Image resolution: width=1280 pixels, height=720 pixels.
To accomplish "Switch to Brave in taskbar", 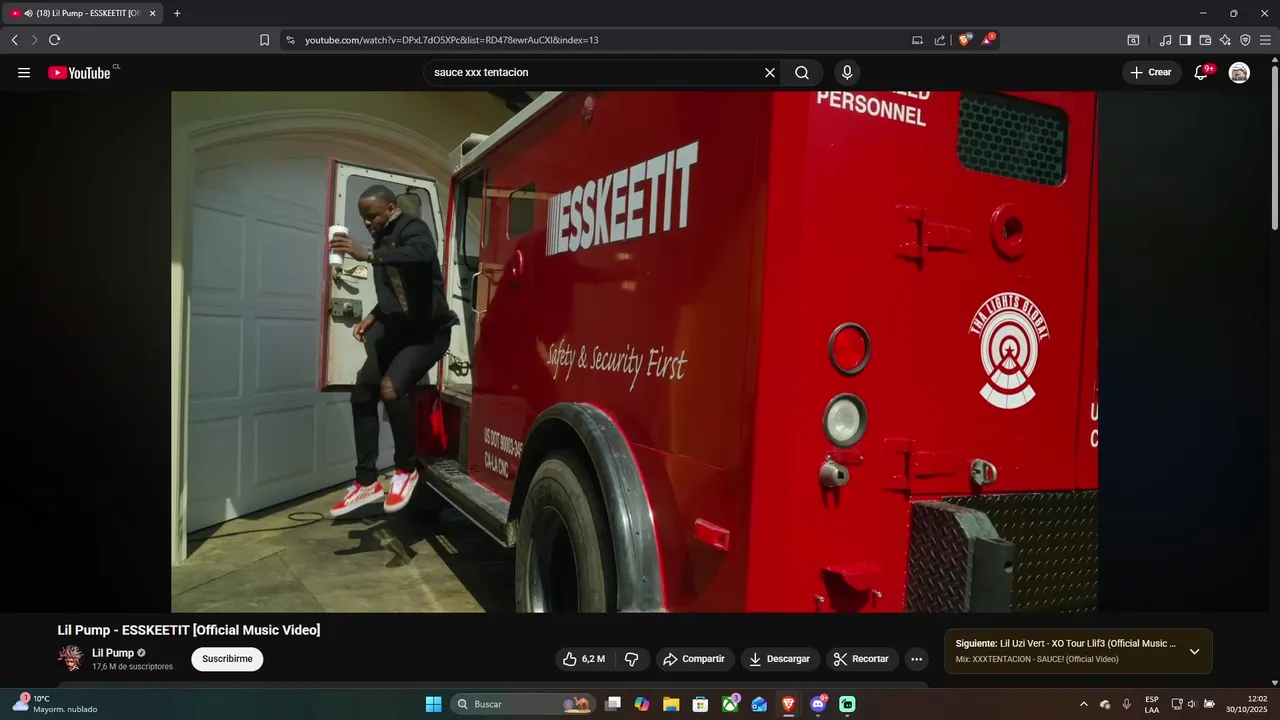I will [x=789, y=704].
